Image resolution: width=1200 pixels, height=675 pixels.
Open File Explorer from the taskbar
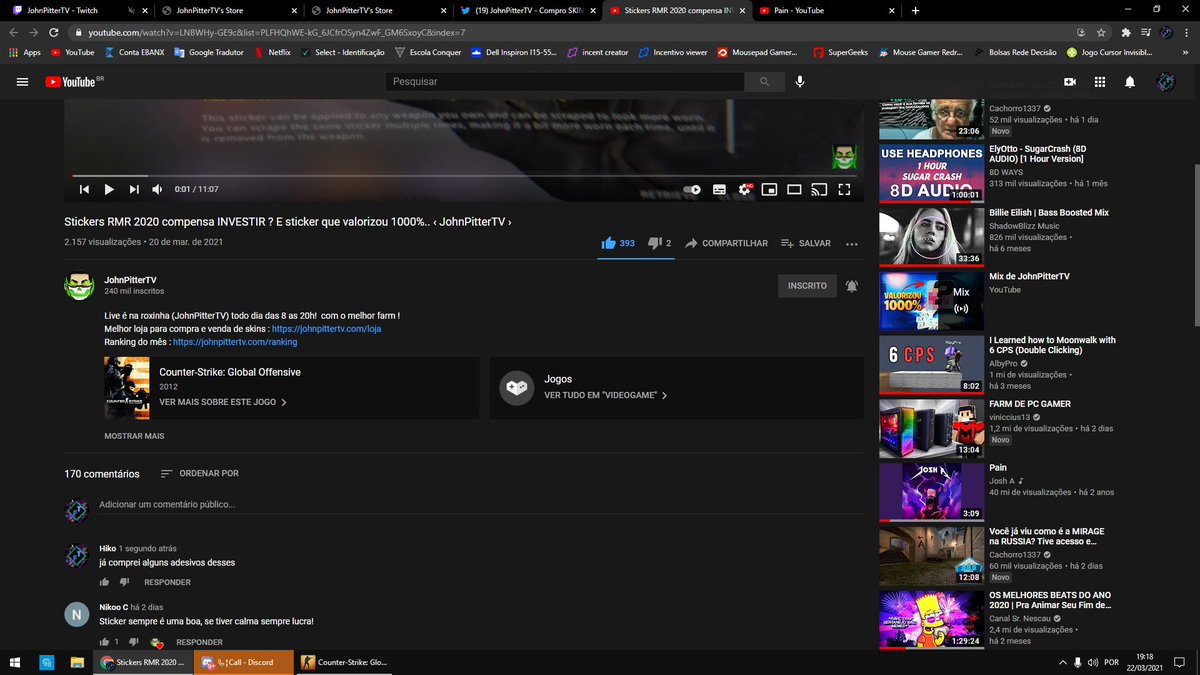click(x=77, y=662)
